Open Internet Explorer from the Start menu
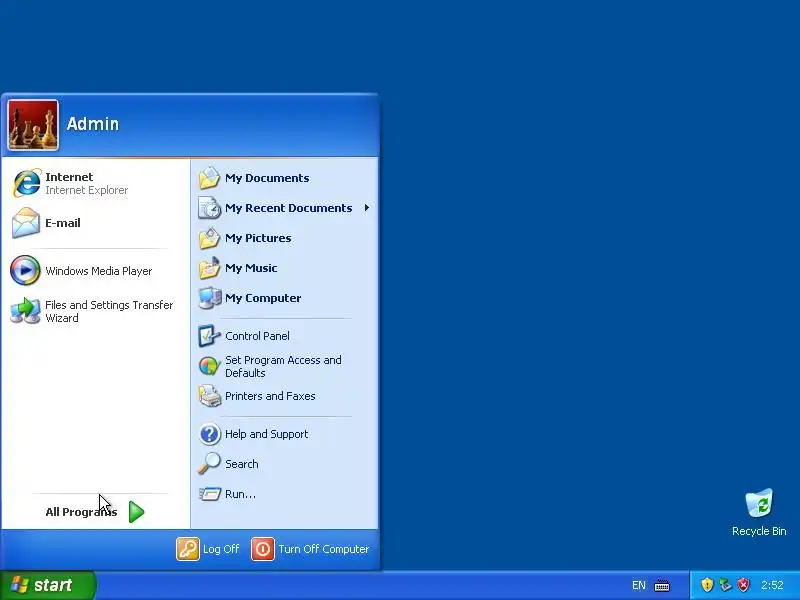800x600 pixels. pos(95,183)
